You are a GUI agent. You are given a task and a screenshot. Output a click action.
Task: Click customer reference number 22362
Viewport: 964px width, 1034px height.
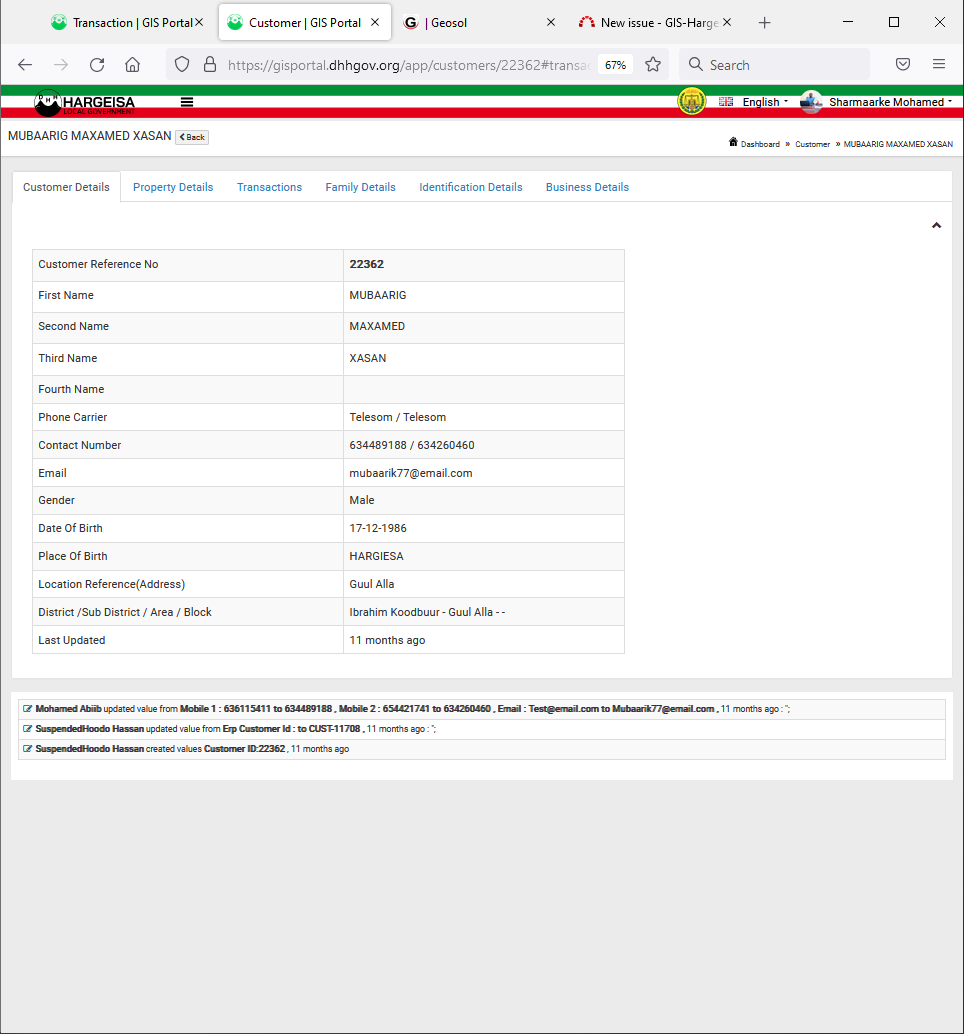click(x=367, y=264)
